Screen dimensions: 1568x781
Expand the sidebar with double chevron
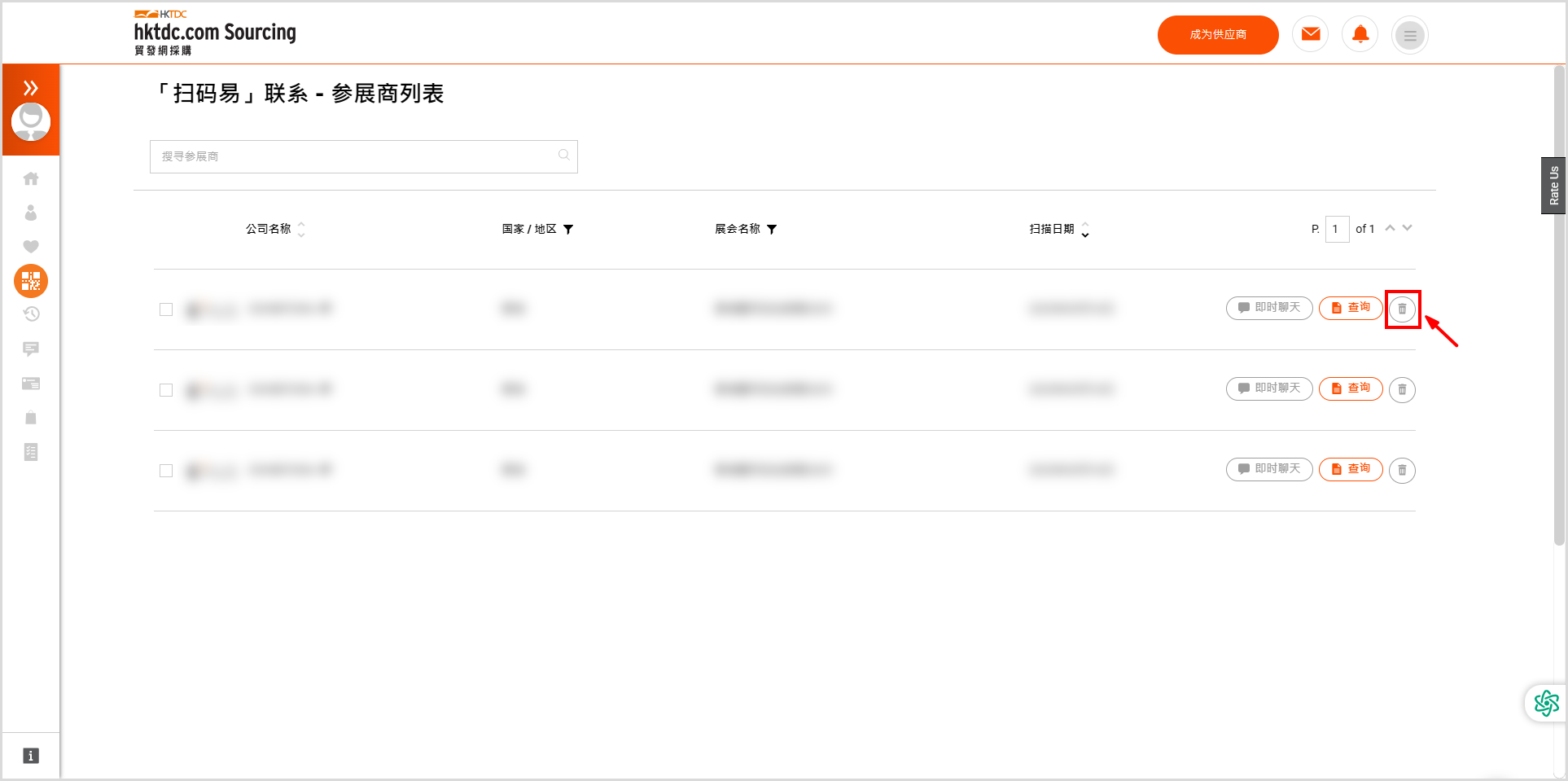pyautogui.click(x=31, y=88)
